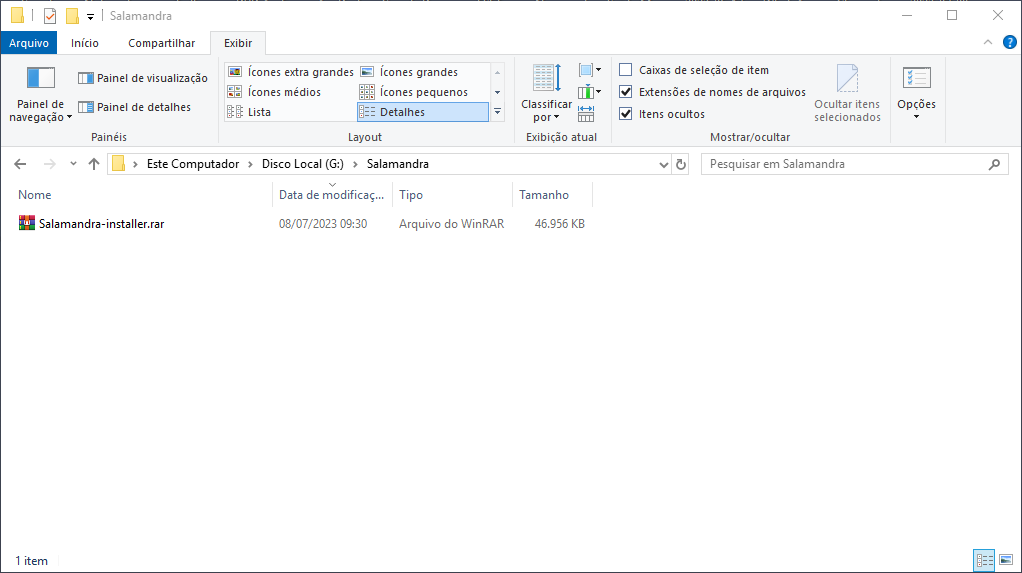Open the Painel de navegação menu
The width and height of the screenshot is (1022, 573).
[40, 95]
